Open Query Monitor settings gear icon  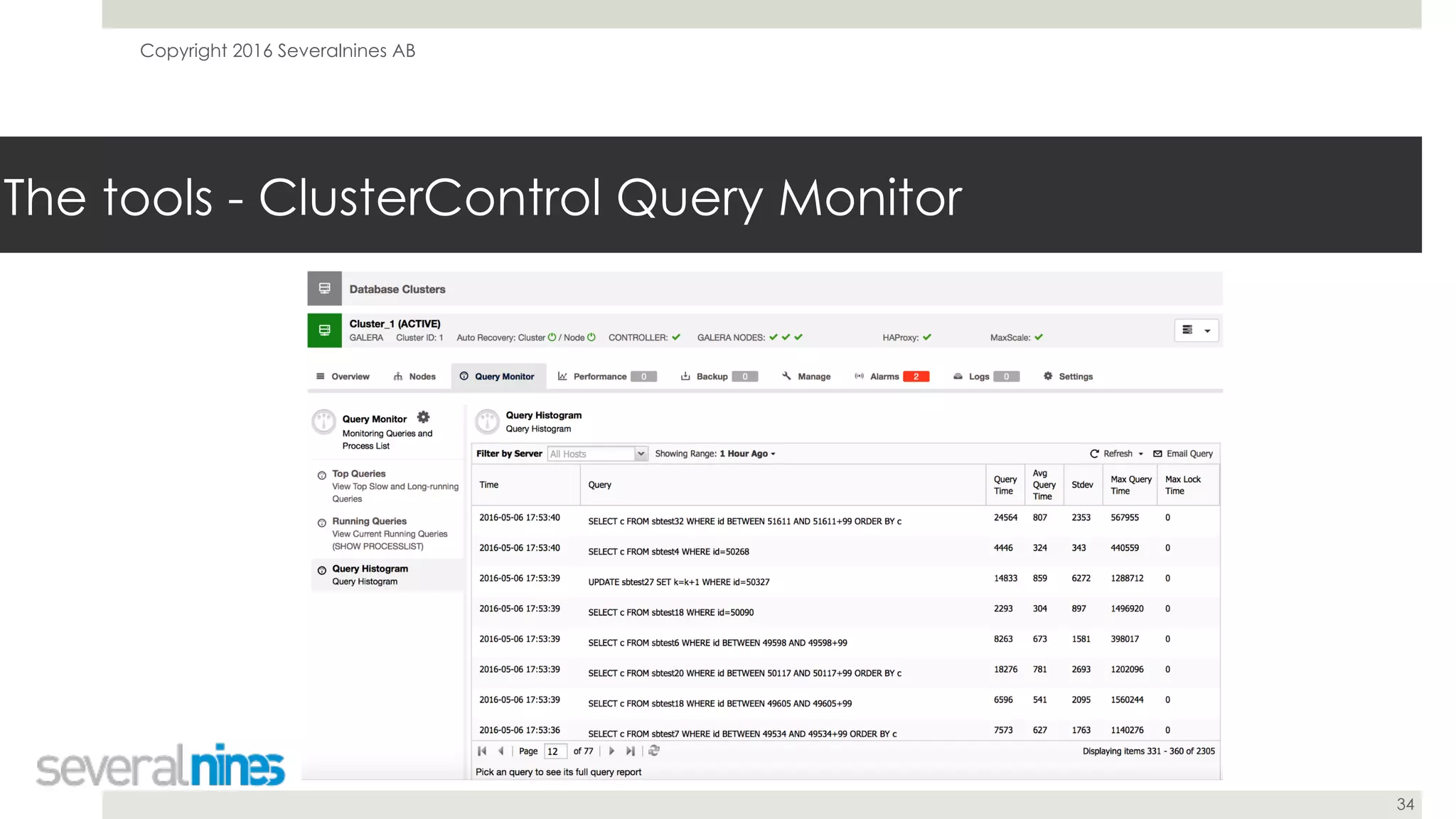pyautogui.click(x=423, y=417)
